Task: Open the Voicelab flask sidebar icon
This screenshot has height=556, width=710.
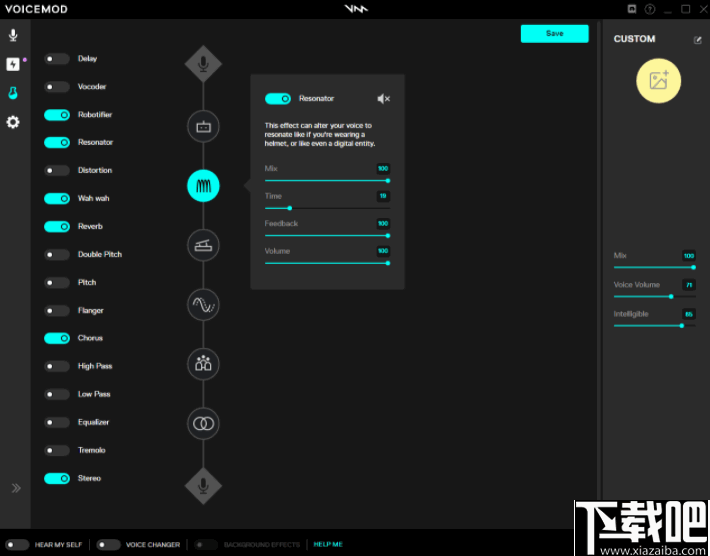Action: click(13, 93)
